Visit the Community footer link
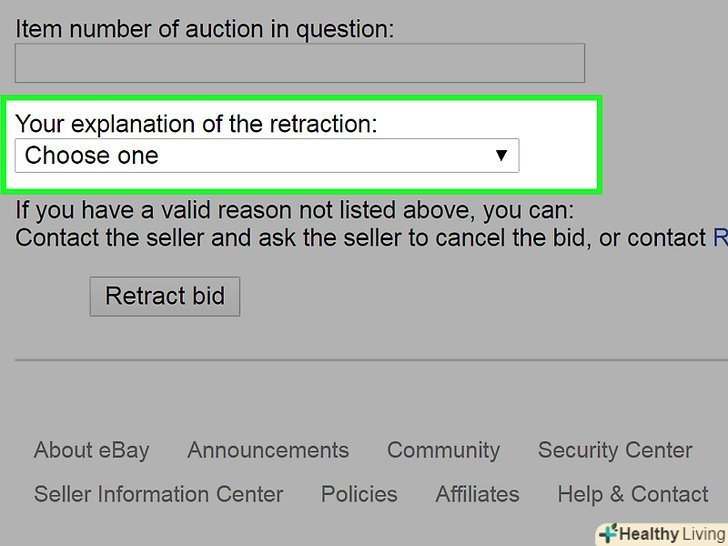Screen dimensions: 728x546 [443, 450]
